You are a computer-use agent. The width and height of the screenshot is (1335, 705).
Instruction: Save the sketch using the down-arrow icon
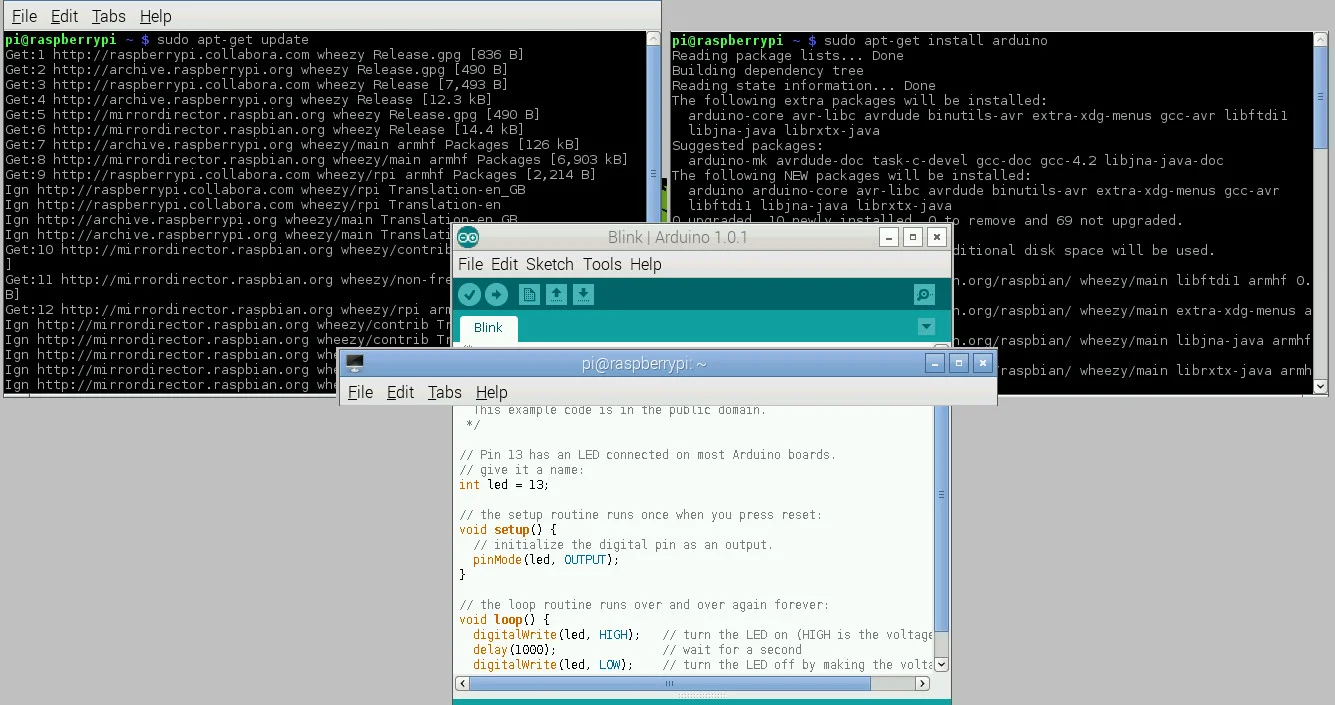(584, 294)
